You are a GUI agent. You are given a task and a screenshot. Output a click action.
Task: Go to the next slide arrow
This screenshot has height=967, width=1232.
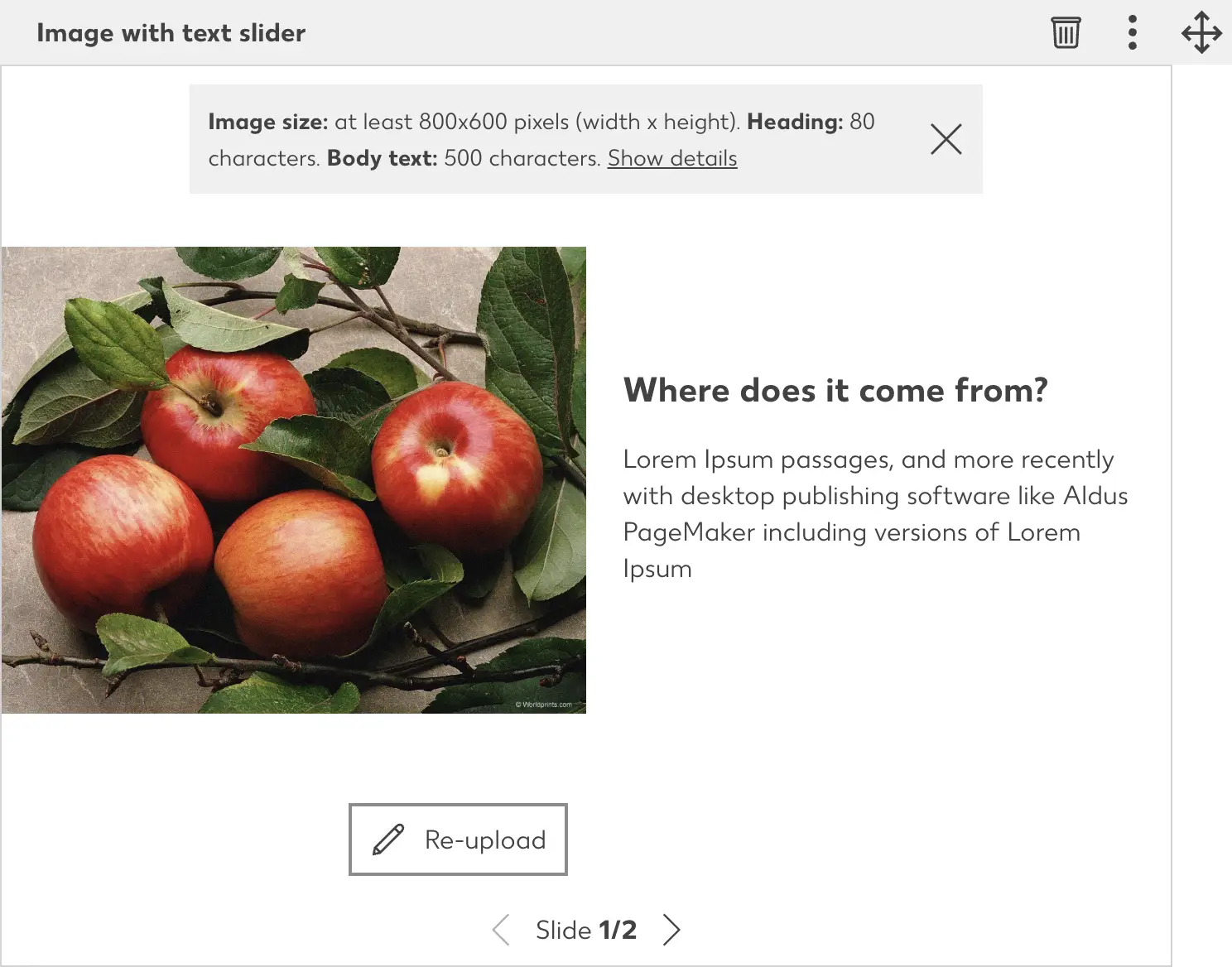click(671, 930)
